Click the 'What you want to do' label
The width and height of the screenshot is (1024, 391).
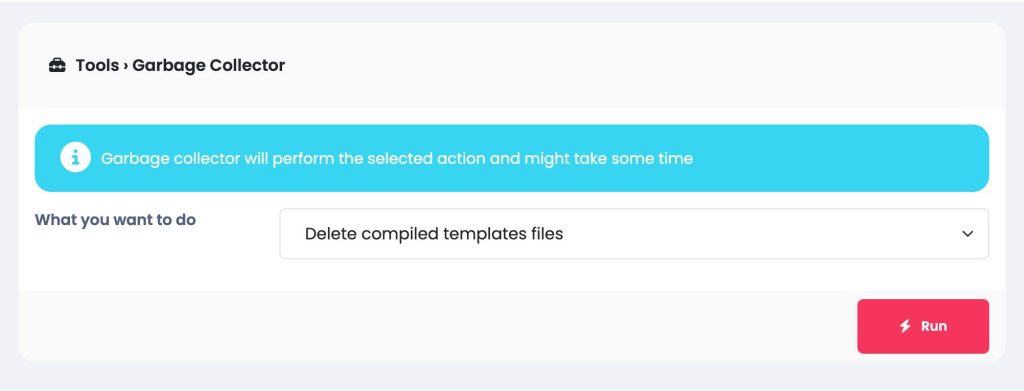click(x=116, y=220)
